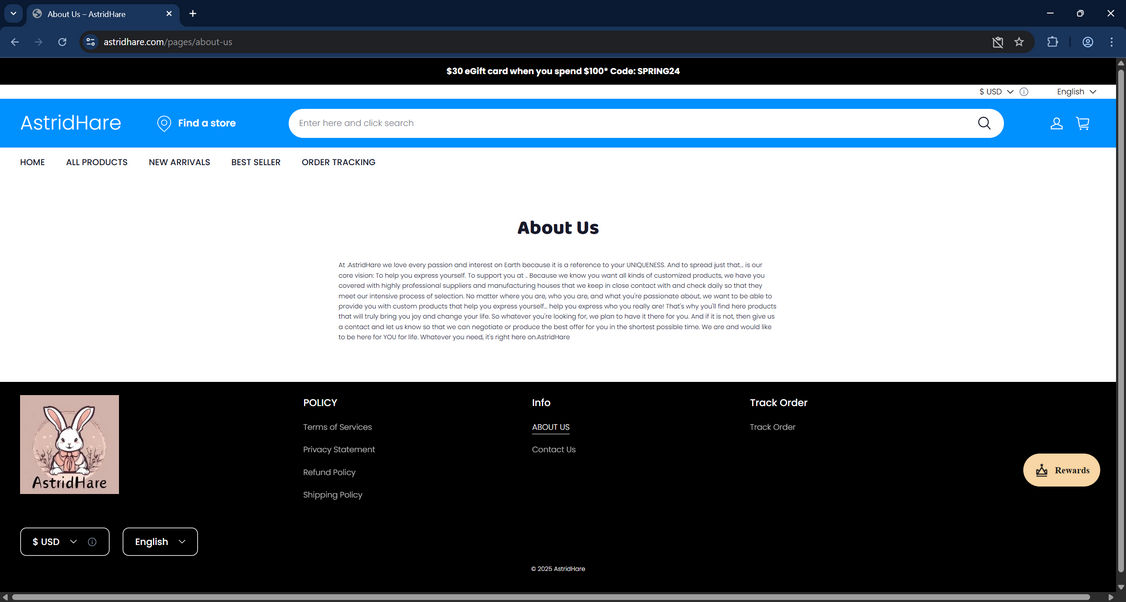Image resolution: width=1126 pixels, height=602 pixels.
Task: Click the browser back arrow
Action: click(15, 42)
